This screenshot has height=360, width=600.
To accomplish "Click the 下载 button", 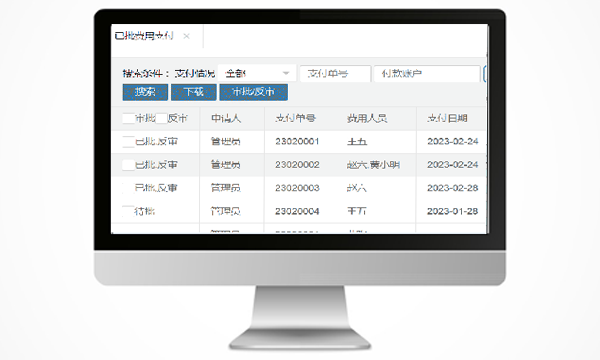I will point(194,92).
